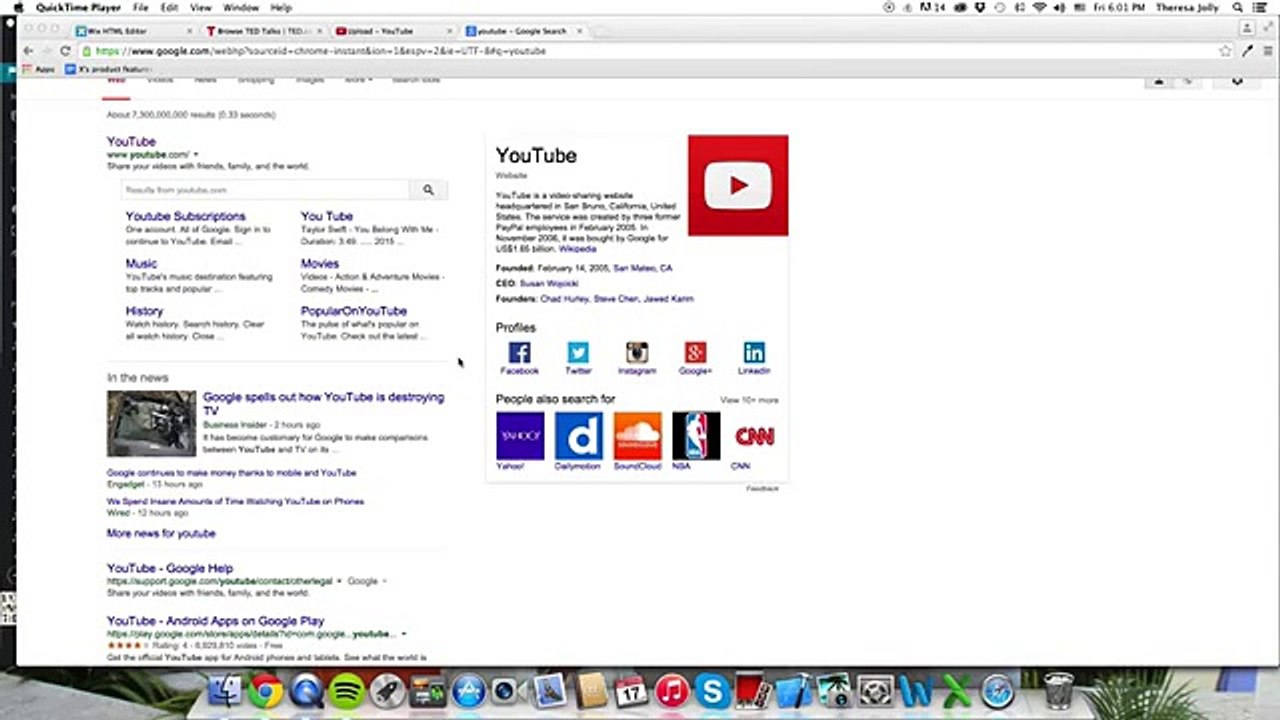Open Susan Wojcicki CEO link

click(x=548, y=284)
